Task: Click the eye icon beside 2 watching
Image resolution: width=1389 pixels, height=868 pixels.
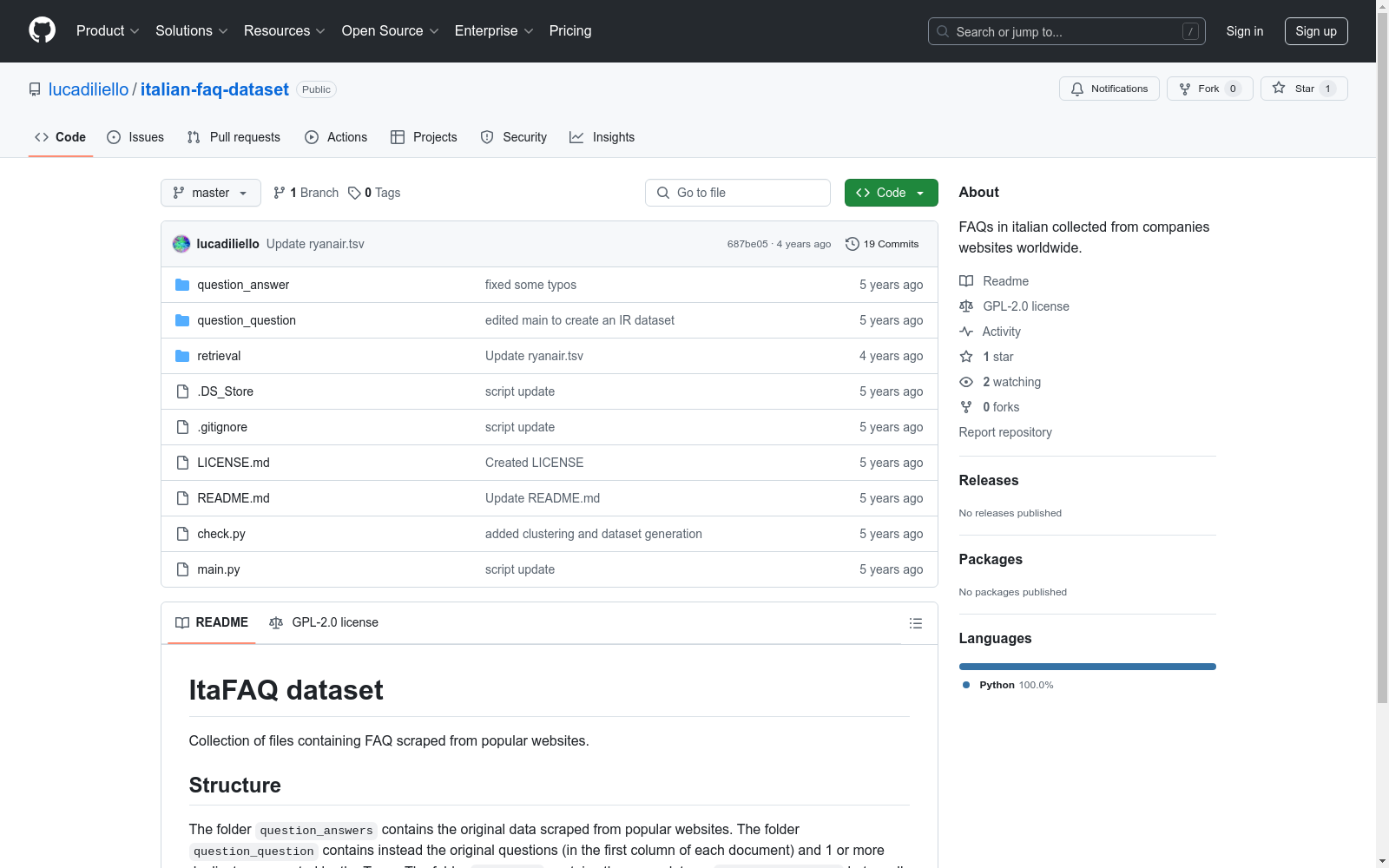Action: click(x=966, y=382)
